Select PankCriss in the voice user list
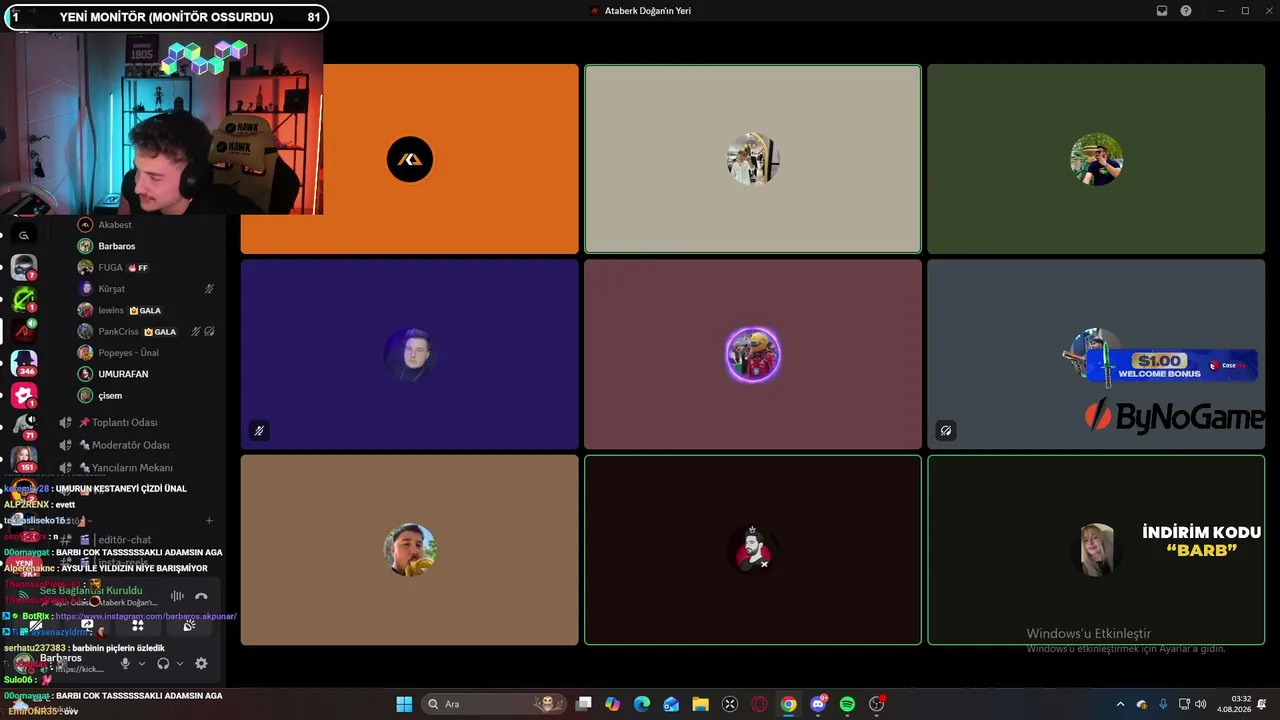 click(146, 331)
